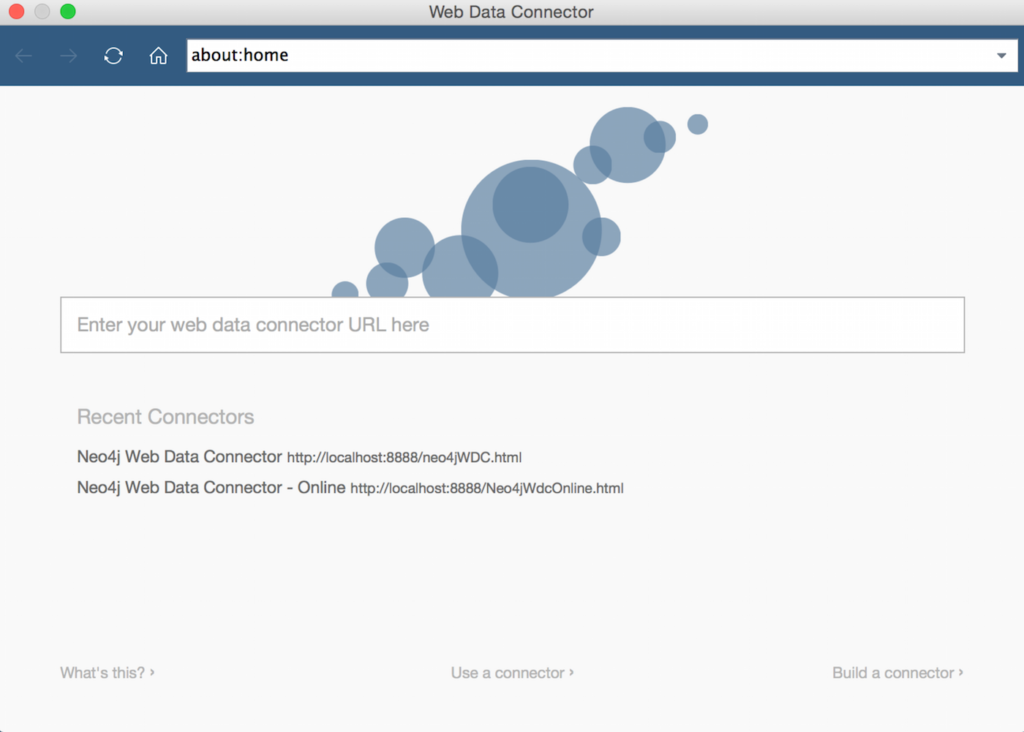Click the "What's this?" link
The image size is (1024, 732).
pos(102,673)
